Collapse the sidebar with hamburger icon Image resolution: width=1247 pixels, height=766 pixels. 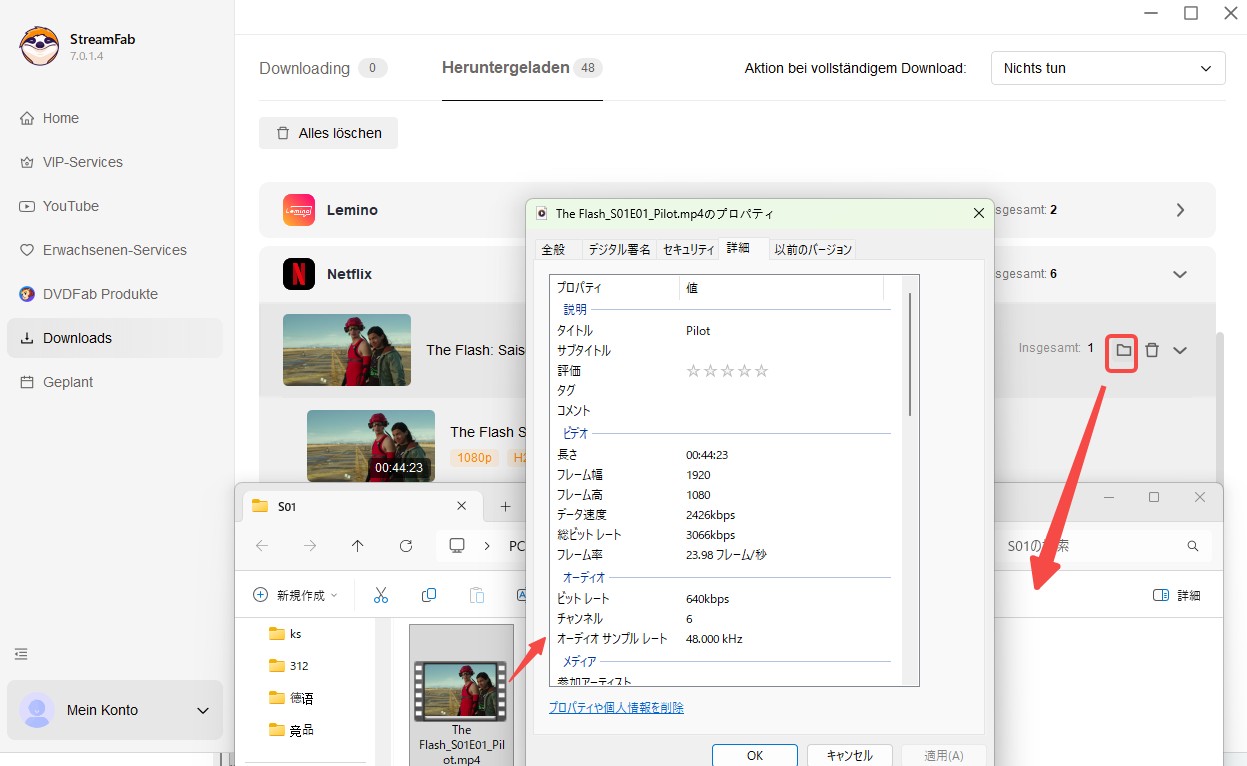click(21, 654)
